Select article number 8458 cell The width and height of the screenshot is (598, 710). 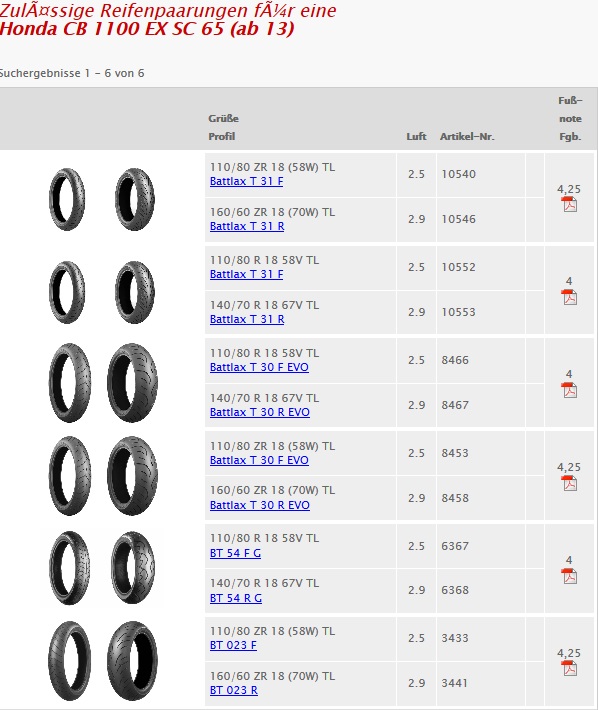coord(480,498)
